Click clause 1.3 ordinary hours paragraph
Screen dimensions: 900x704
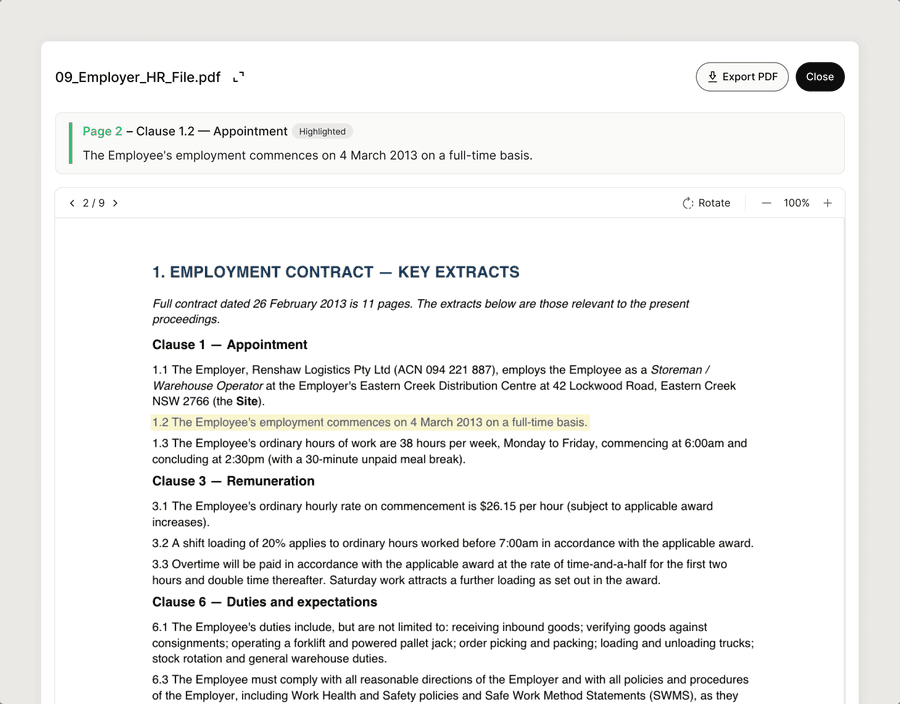449,451
